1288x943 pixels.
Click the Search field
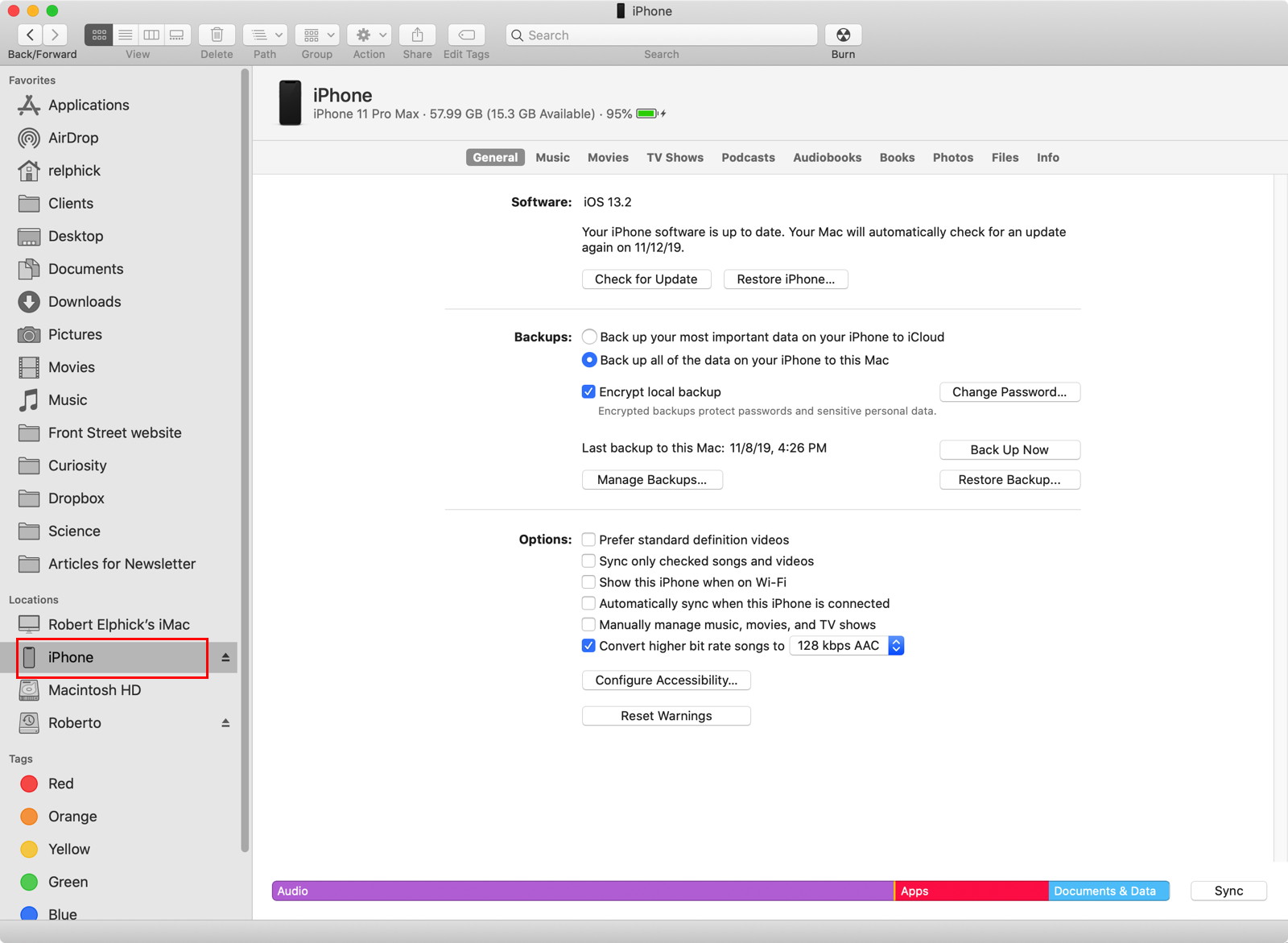pos(662,35)
